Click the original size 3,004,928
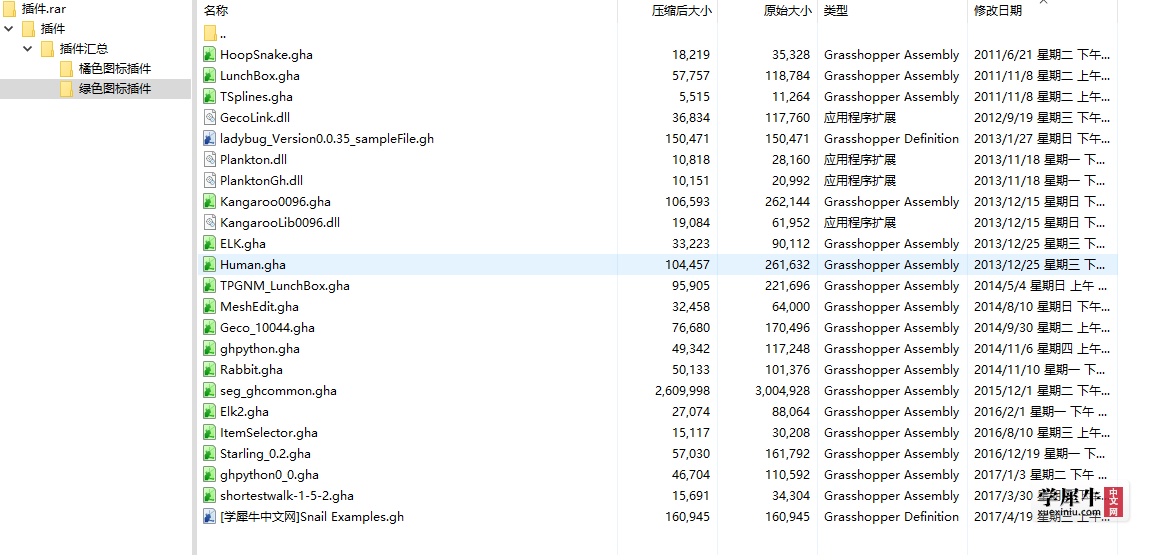1163x555 pixels. point(783,390)
